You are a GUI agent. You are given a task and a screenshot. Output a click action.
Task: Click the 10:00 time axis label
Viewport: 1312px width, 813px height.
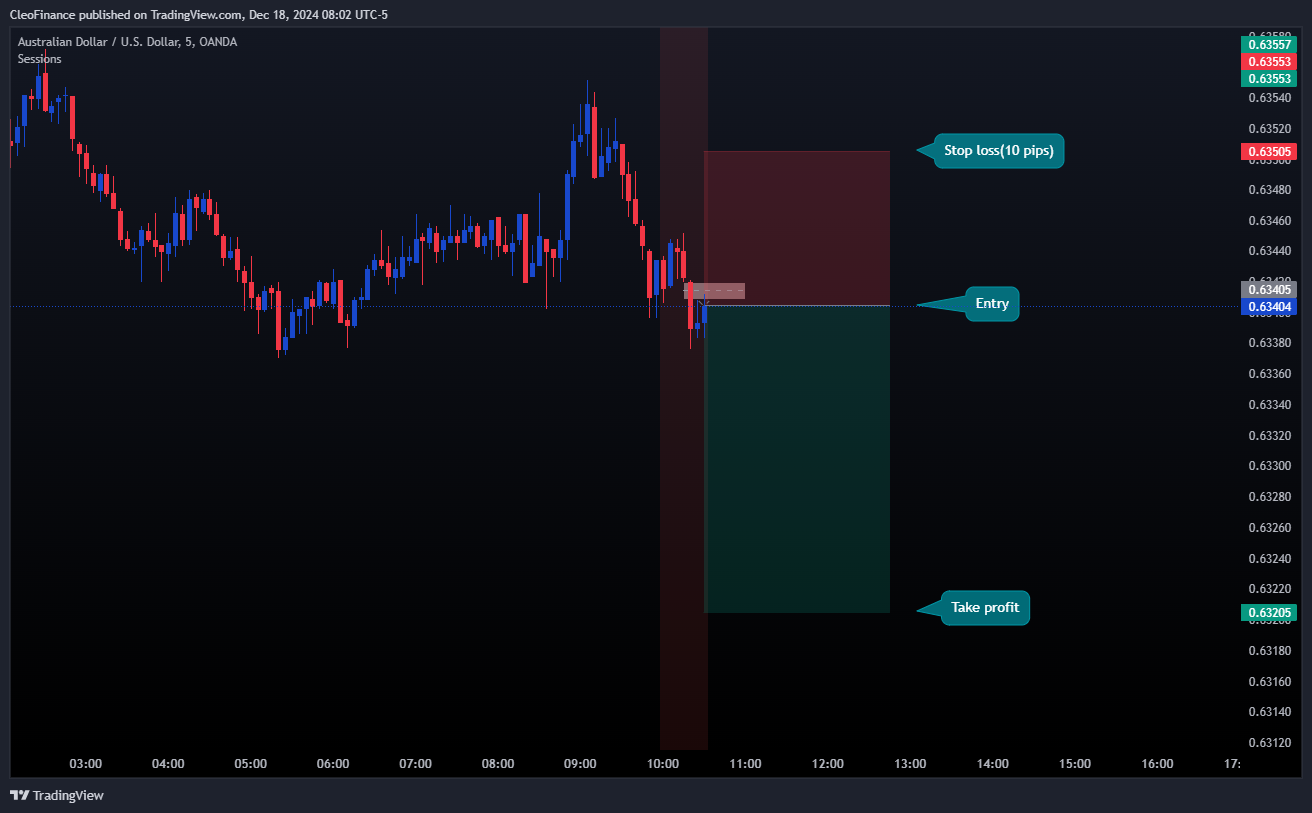tap(663, 764)
